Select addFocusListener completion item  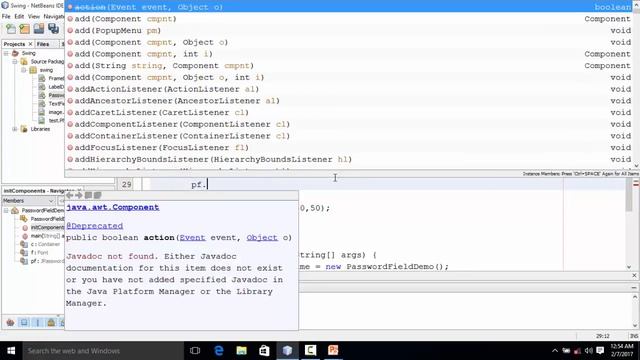coord(349,148)
